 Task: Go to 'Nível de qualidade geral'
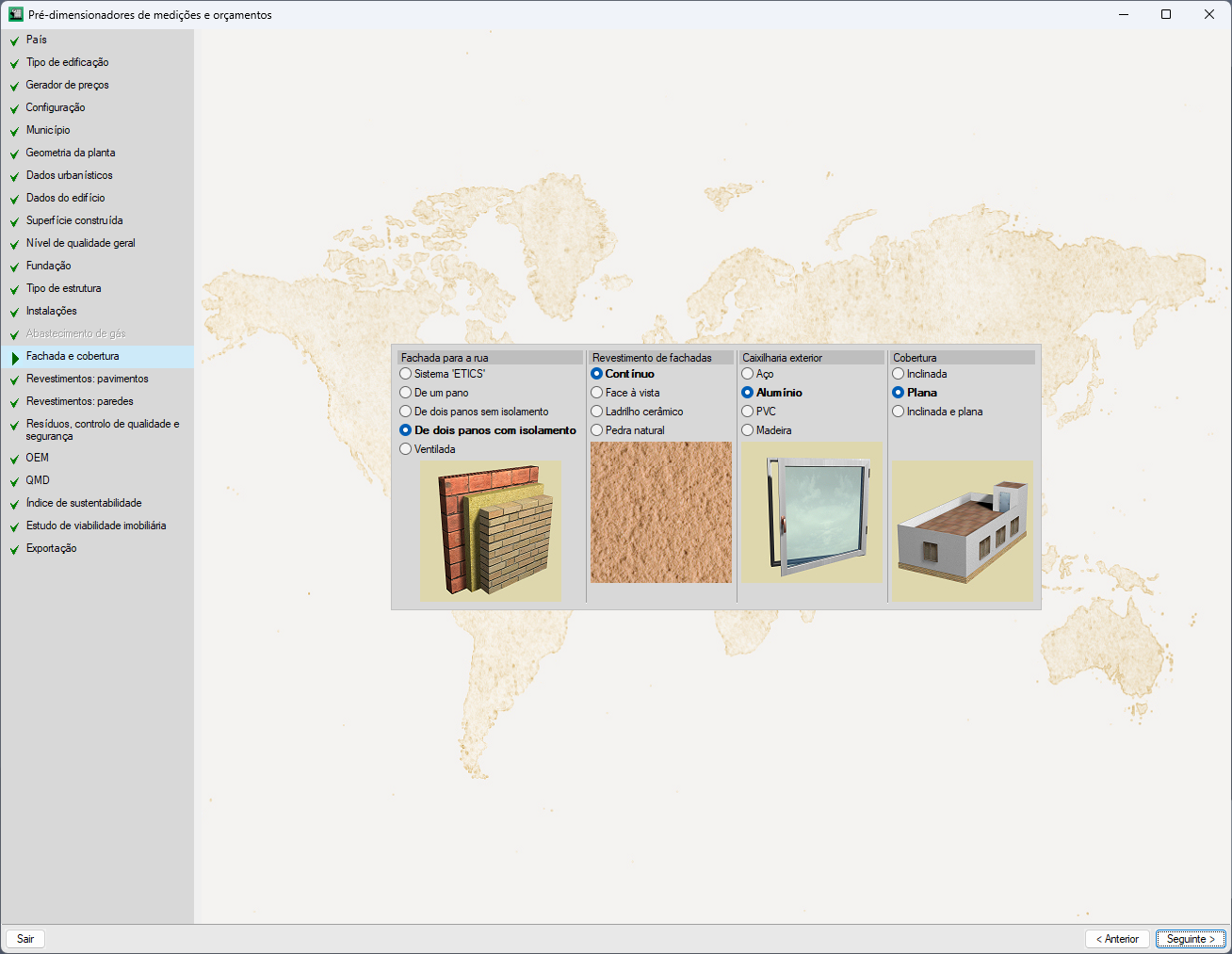point(81,243)
